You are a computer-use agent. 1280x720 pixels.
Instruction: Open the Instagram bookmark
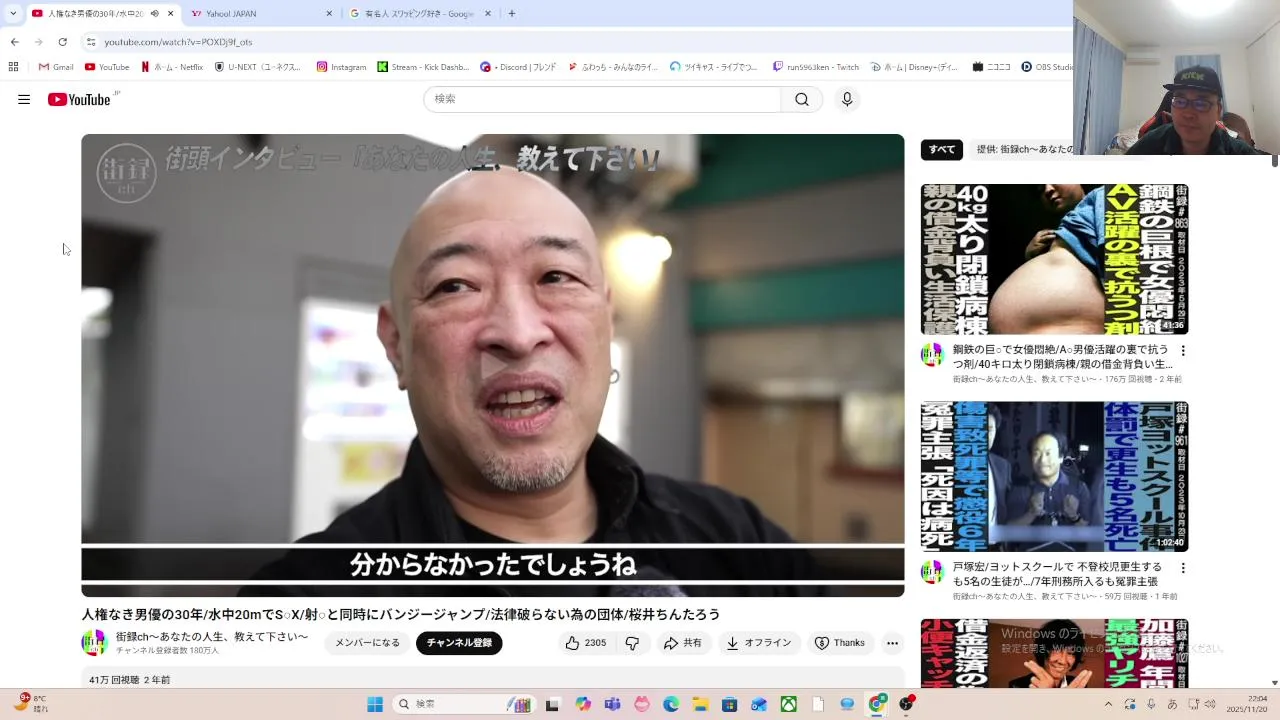(341, 67)
